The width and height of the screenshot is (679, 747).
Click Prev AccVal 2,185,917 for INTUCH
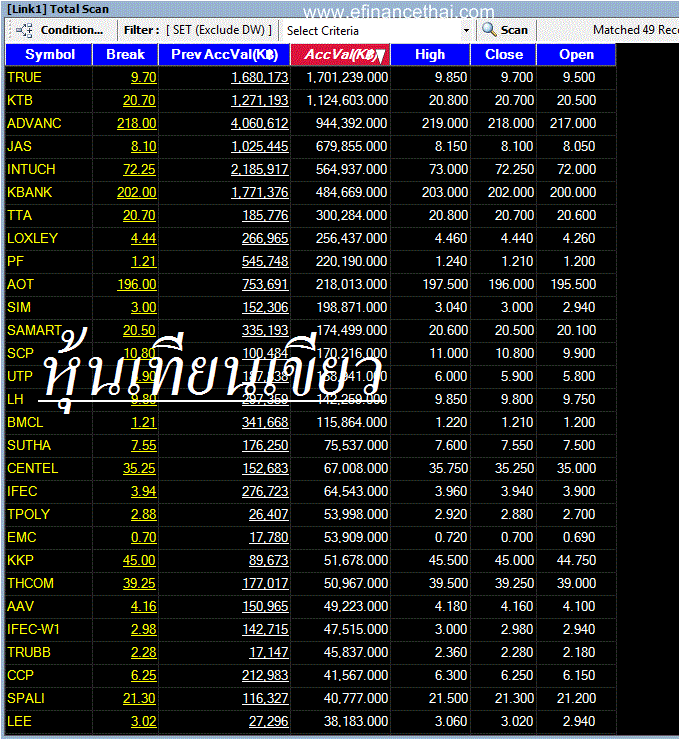(260, 169)
